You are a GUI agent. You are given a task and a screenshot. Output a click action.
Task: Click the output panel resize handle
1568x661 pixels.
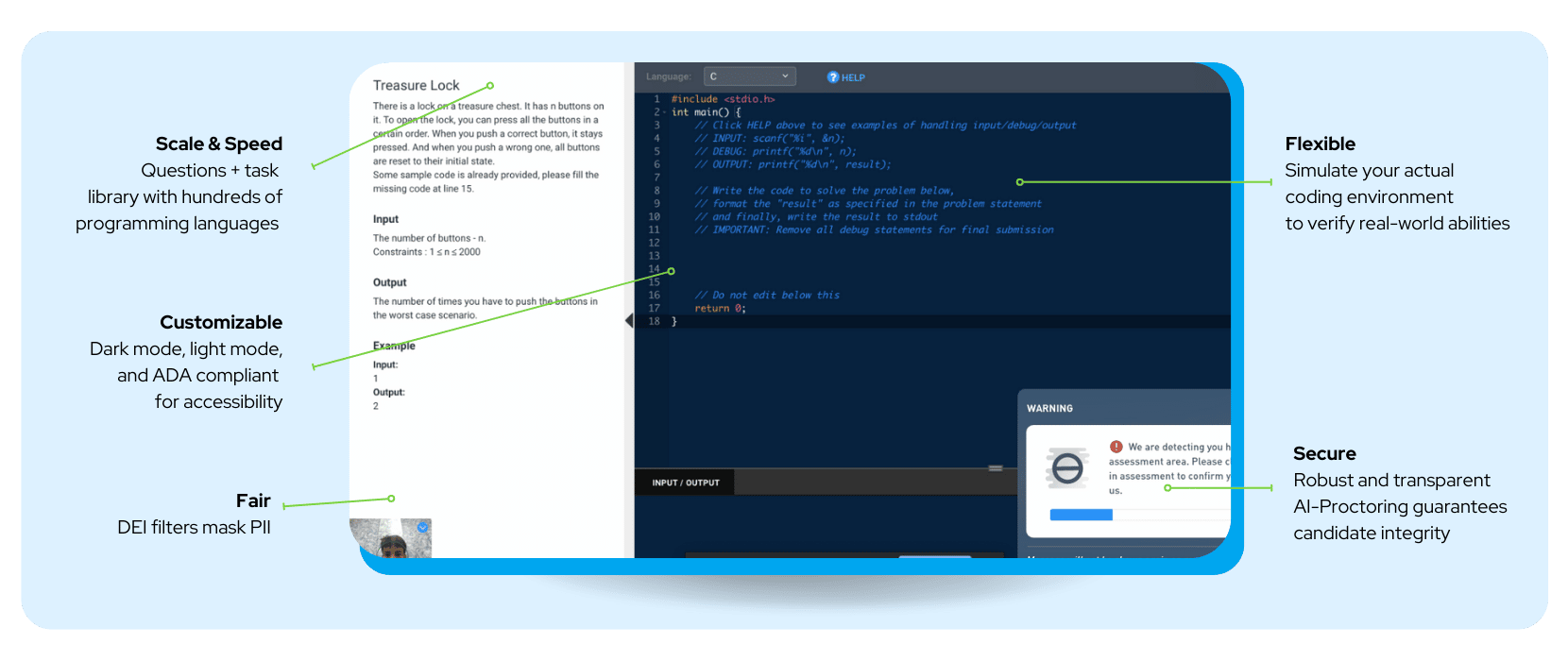(x=996, y=468)
